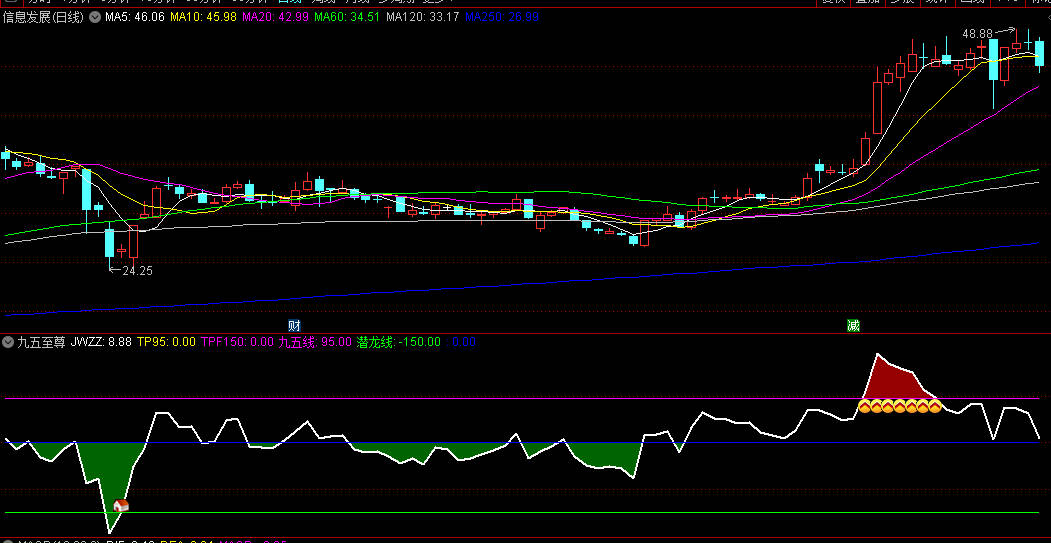Click the 九五线: 95.00 value
This screenshot has width=1051, height=543.
(315, 342)
